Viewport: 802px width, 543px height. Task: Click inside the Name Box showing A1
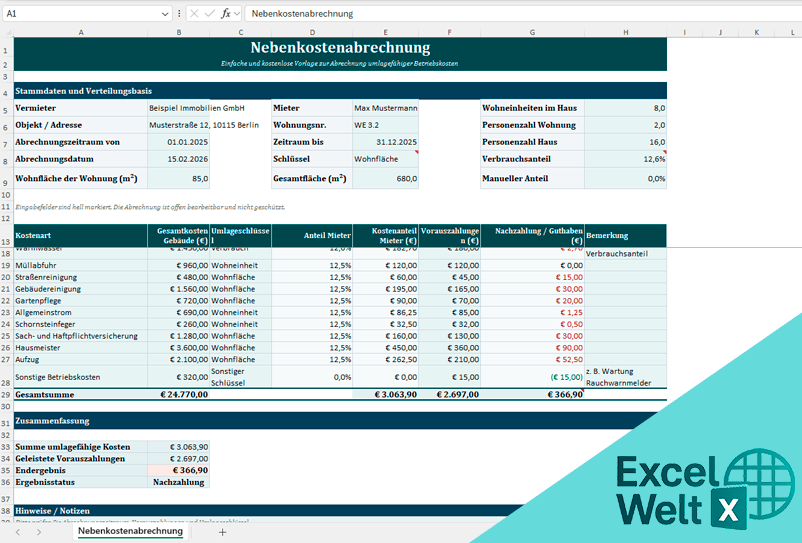(x=80, y=14)
